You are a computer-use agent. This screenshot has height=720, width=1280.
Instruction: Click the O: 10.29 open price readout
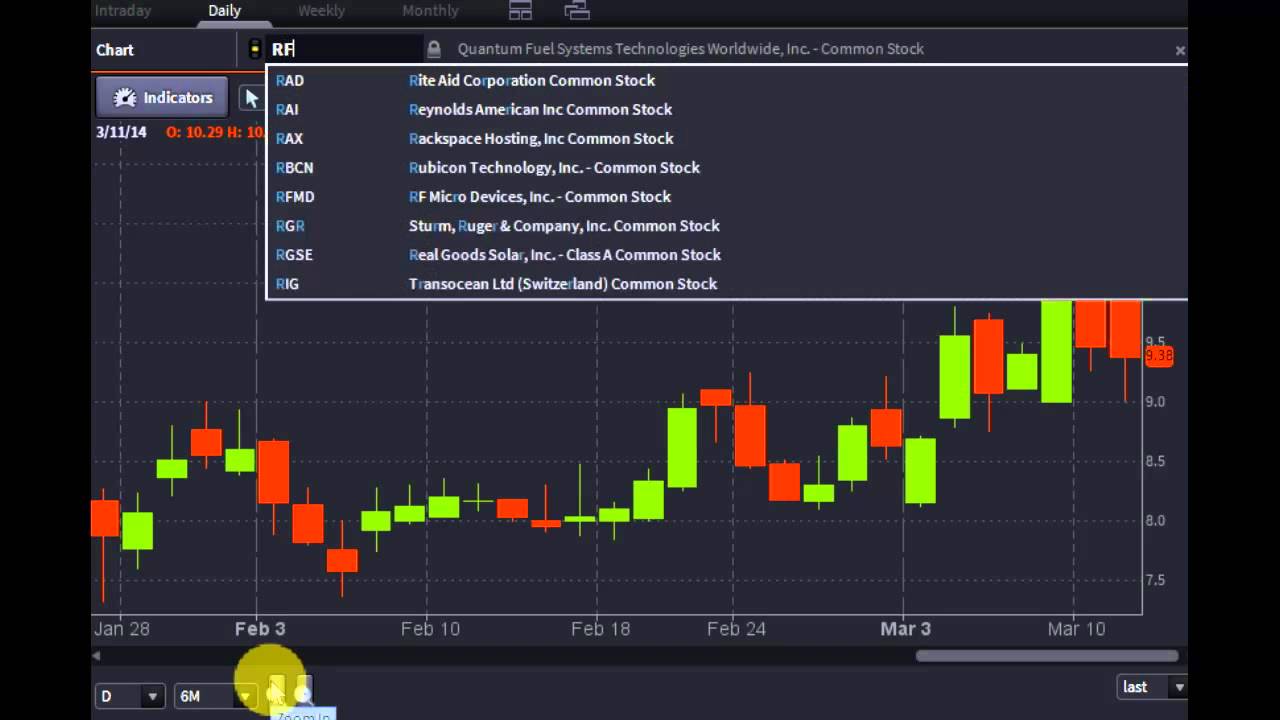(x=194, y=132)
